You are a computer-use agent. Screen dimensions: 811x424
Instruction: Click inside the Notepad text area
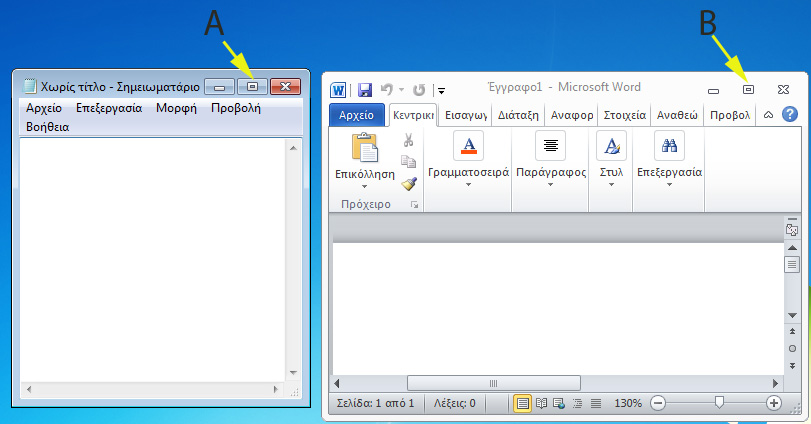pos(153,260)
